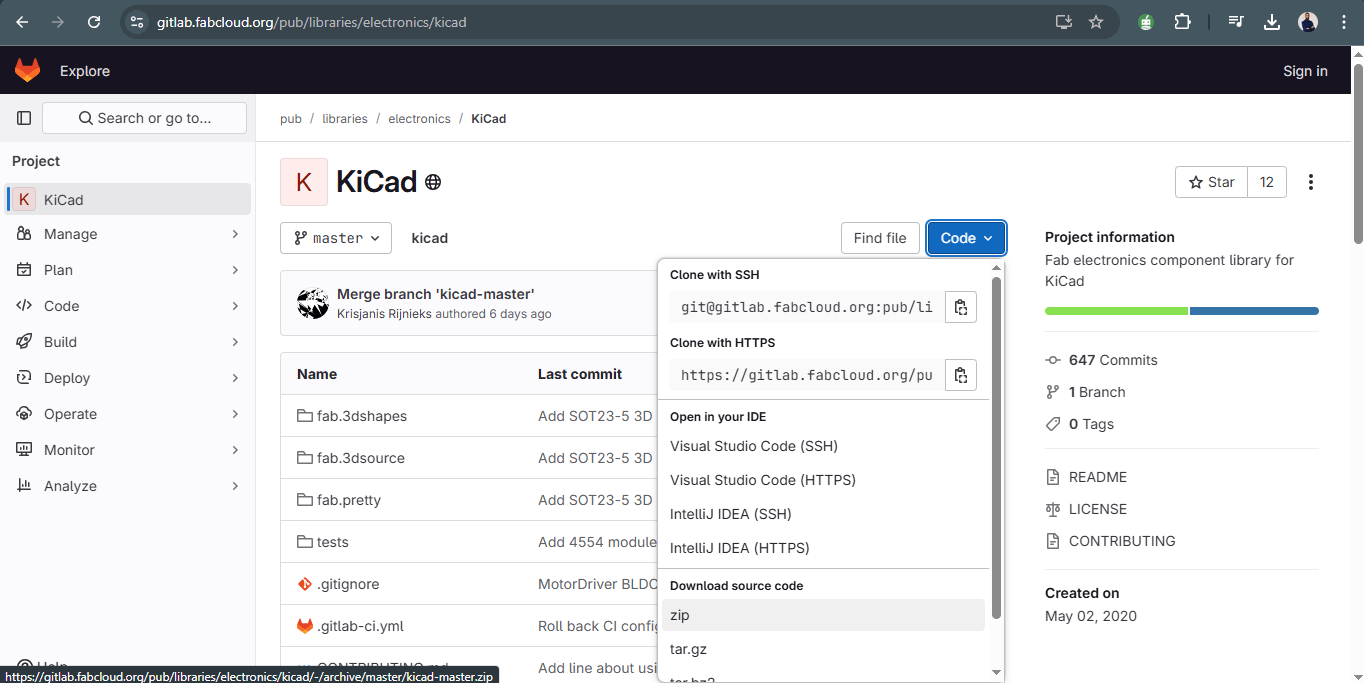Click the KiCad project avatar in sidebar
This screenshot has height=683, width=1364.
[24, 200]
